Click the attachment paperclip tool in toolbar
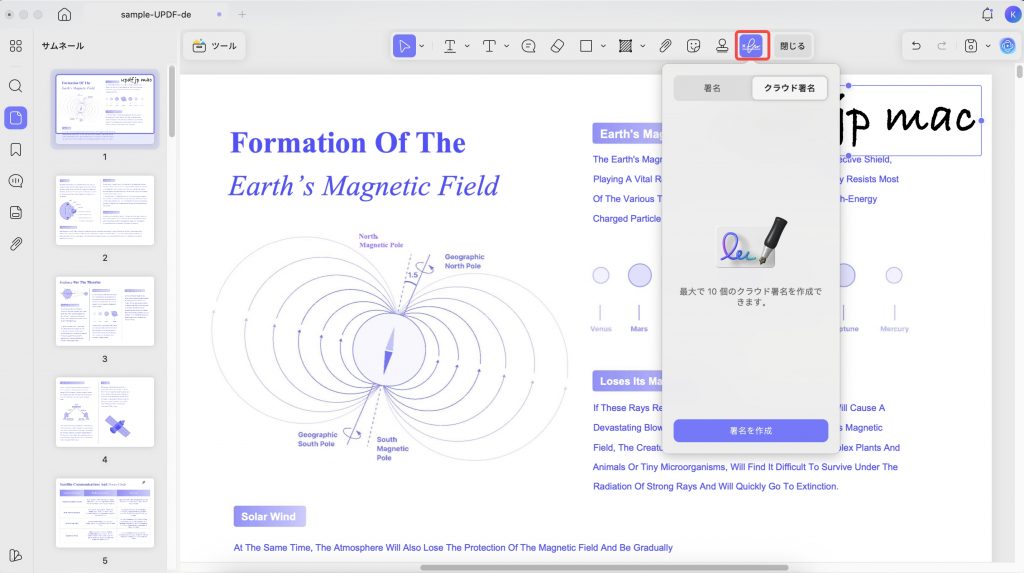Viewport: 1024px width, 573px height. (665, 46)
